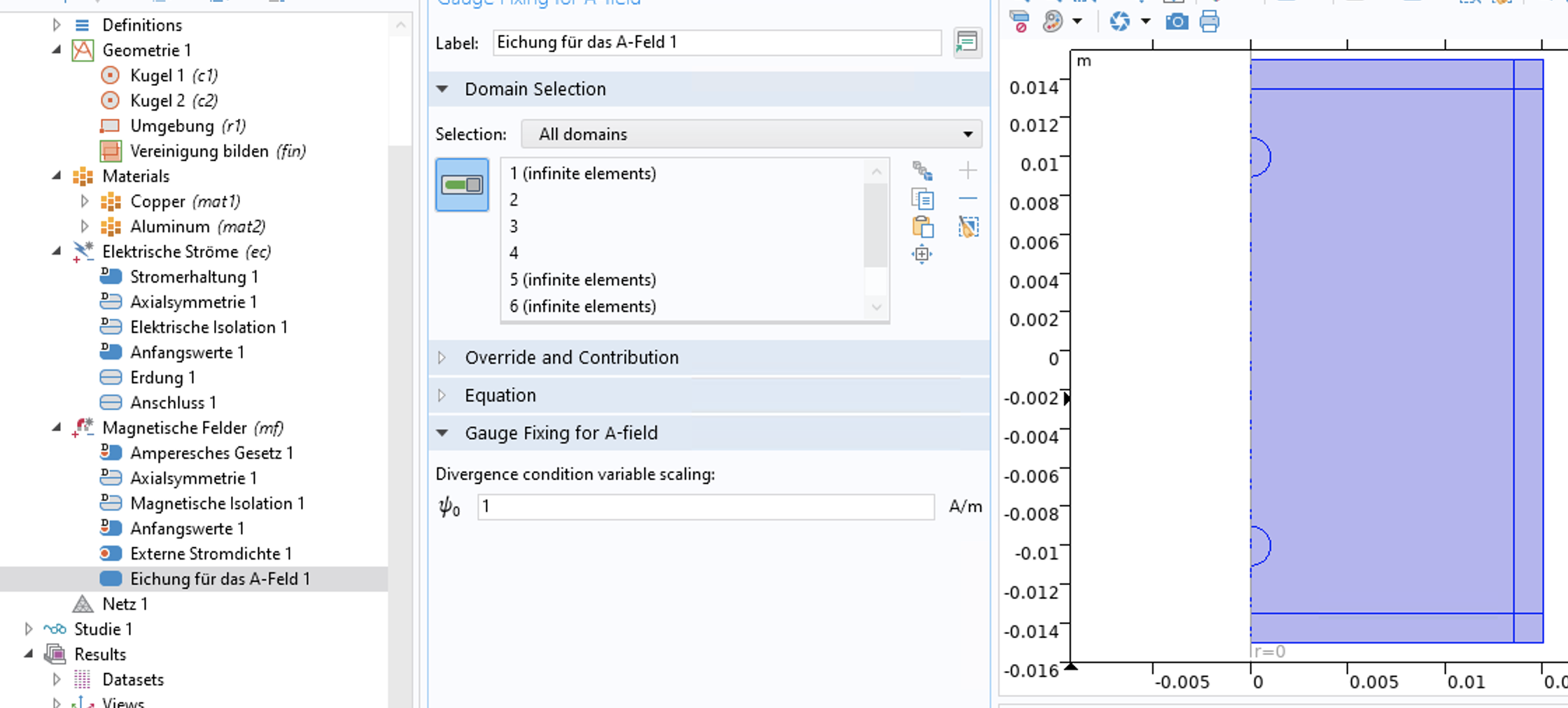Image resolution: width=1568 pixels, height=708 pixels.
Task: Click the remove from selection minus icon
Action: pyautogui.click(x=968, y=199)
